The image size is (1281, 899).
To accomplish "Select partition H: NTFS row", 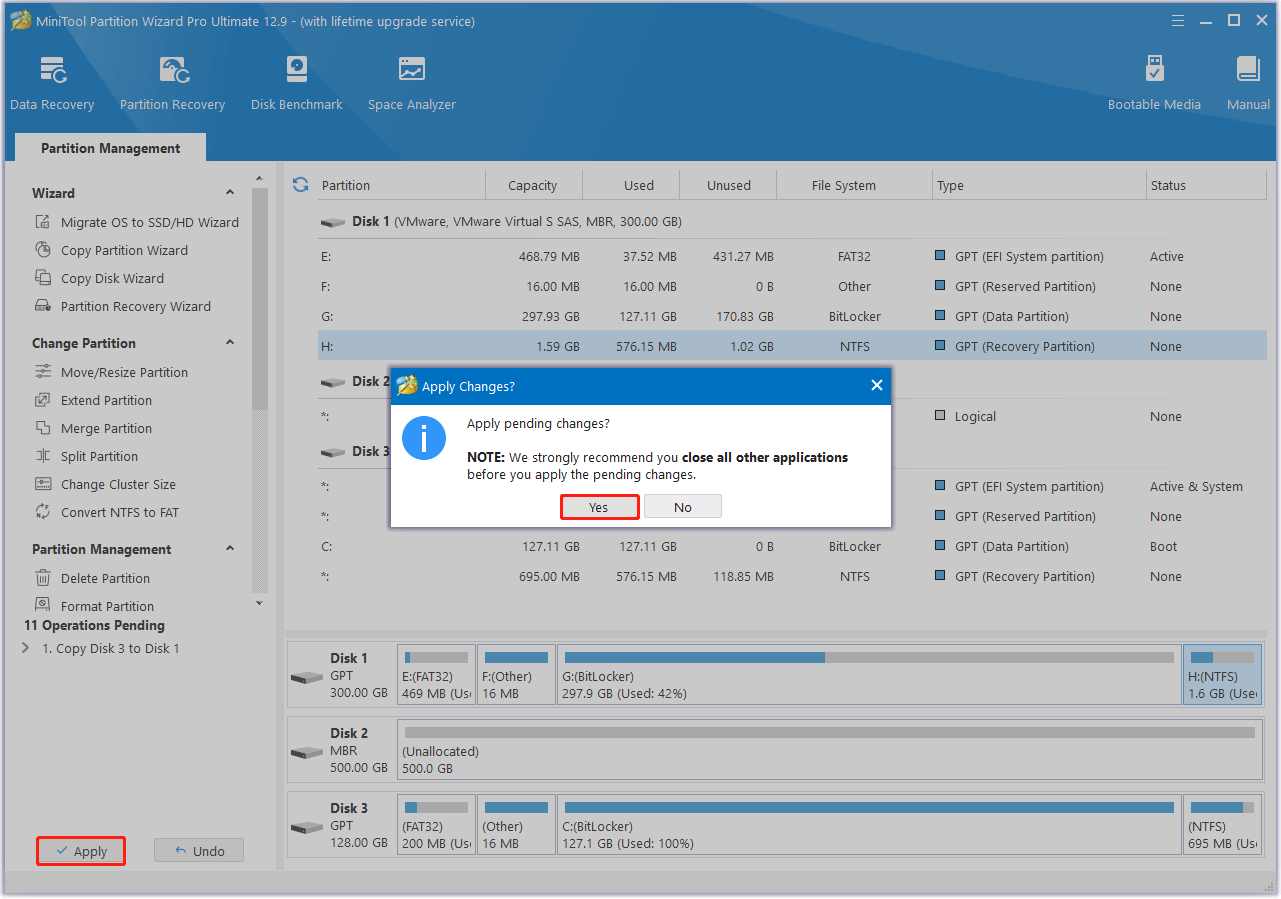I will coord(792,346).
